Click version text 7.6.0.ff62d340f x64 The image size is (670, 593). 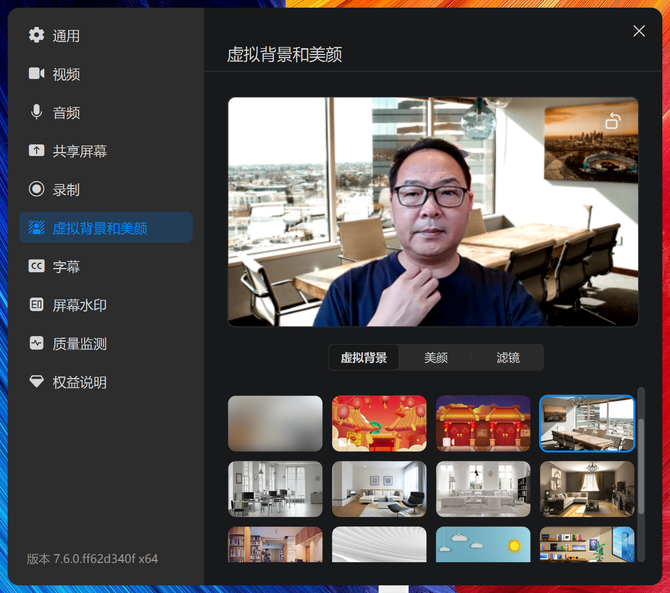92,559
